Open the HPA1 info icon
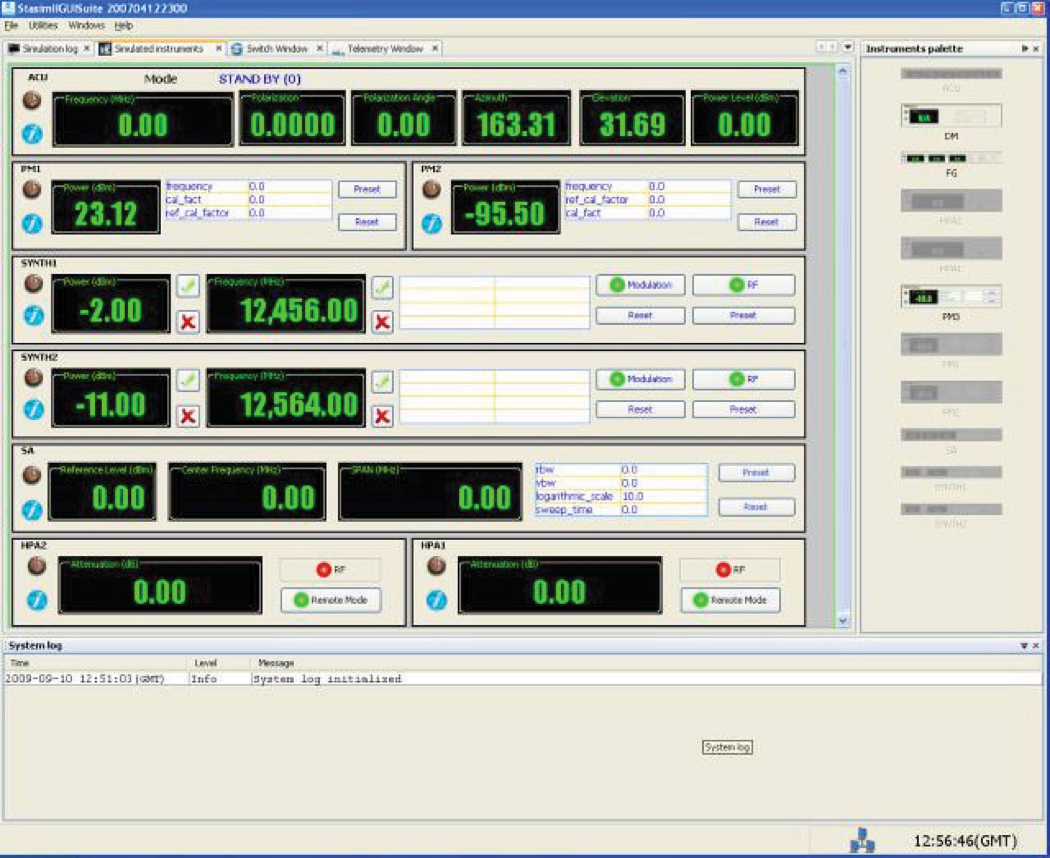This screenshot has height=858, width=1050. point(437,600)
